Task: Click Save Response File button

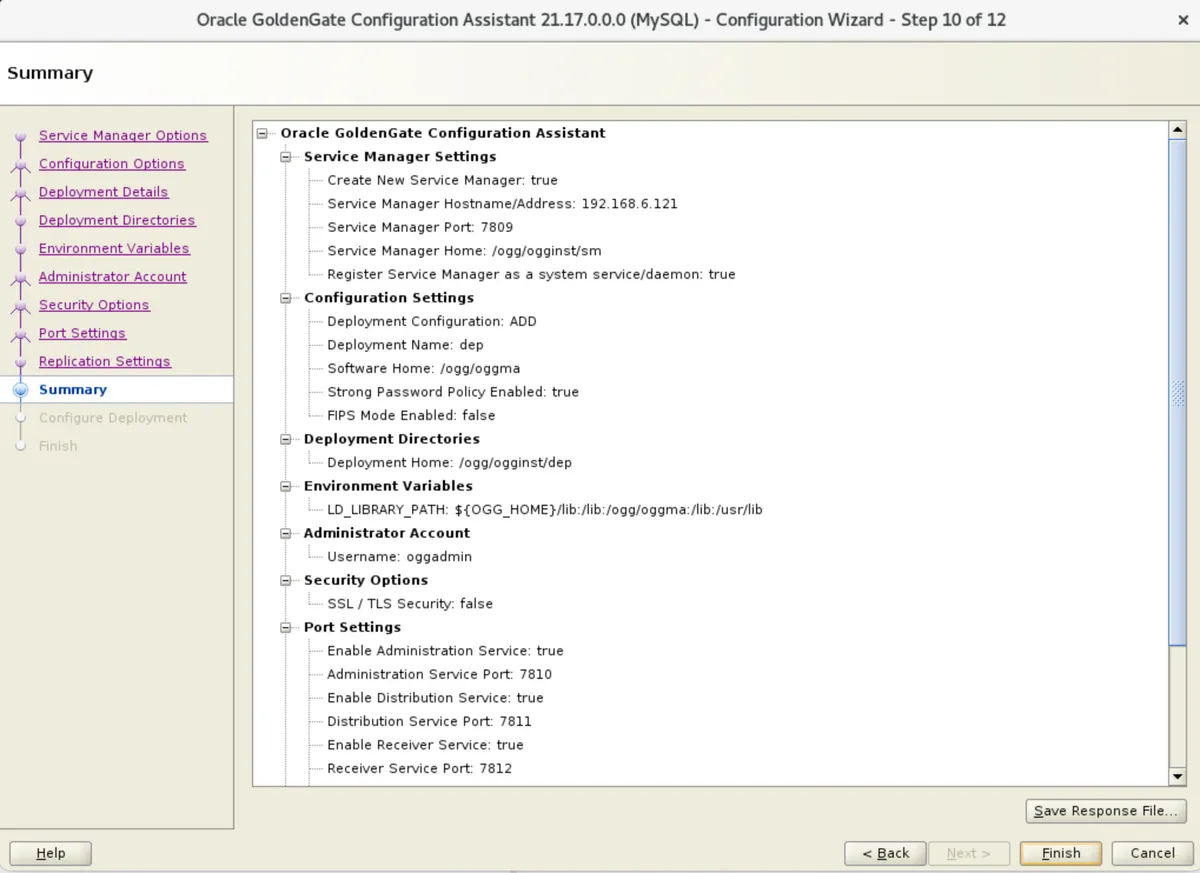Action: tap(1105, 811)
